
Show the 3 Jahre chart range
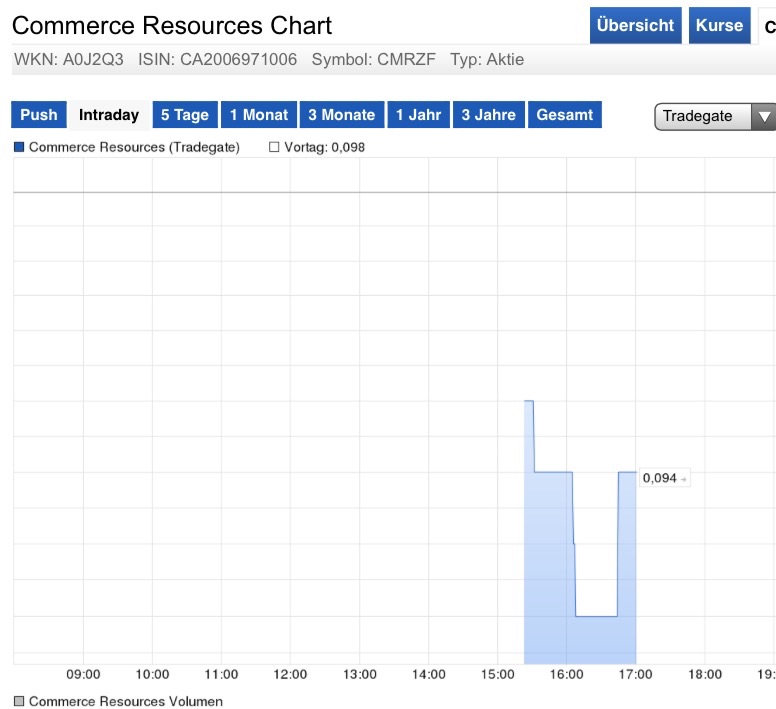pos(489,115)
